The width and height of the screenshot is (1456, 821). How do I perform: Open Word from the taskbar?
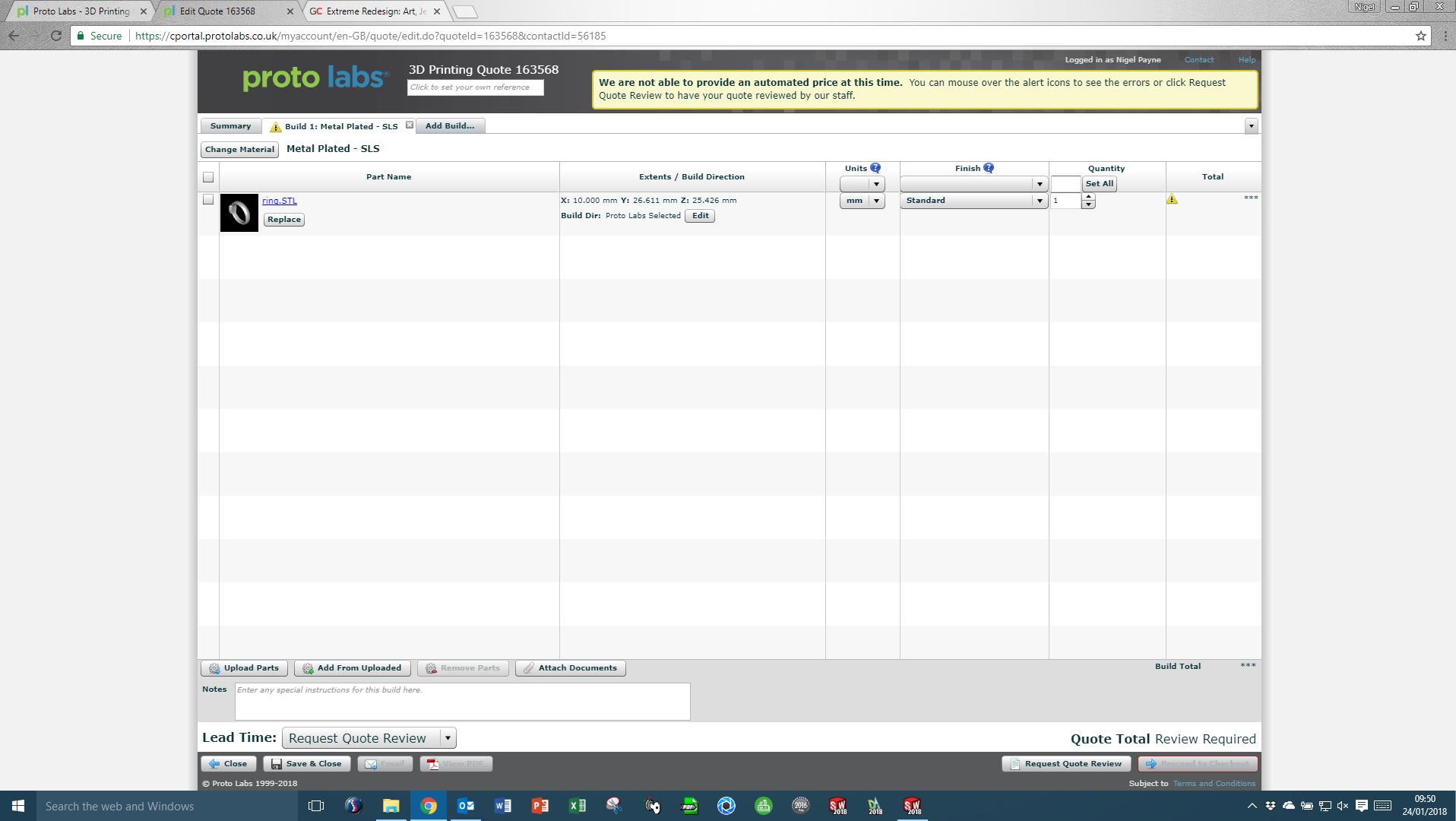[x=503, y=806]
